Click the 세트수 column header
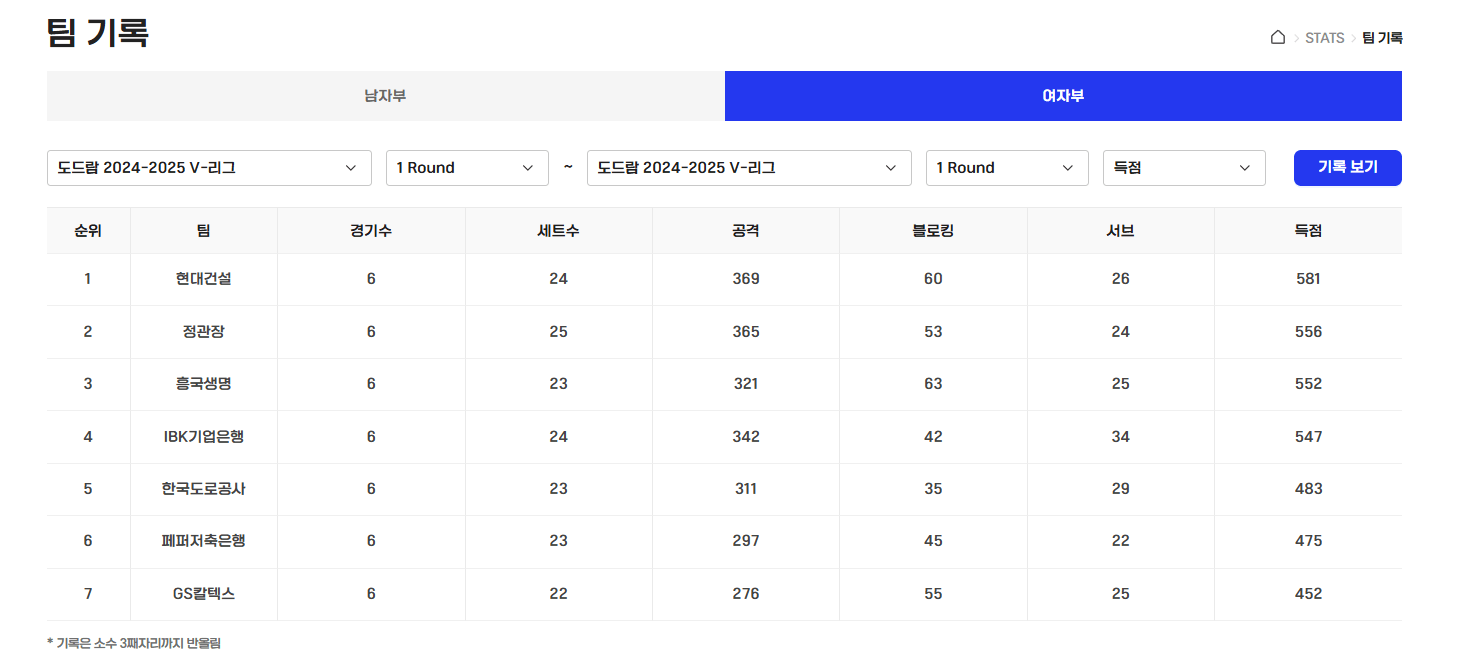Image resolution: width=1463 pixels, height=659 pixels. (558, 231)
